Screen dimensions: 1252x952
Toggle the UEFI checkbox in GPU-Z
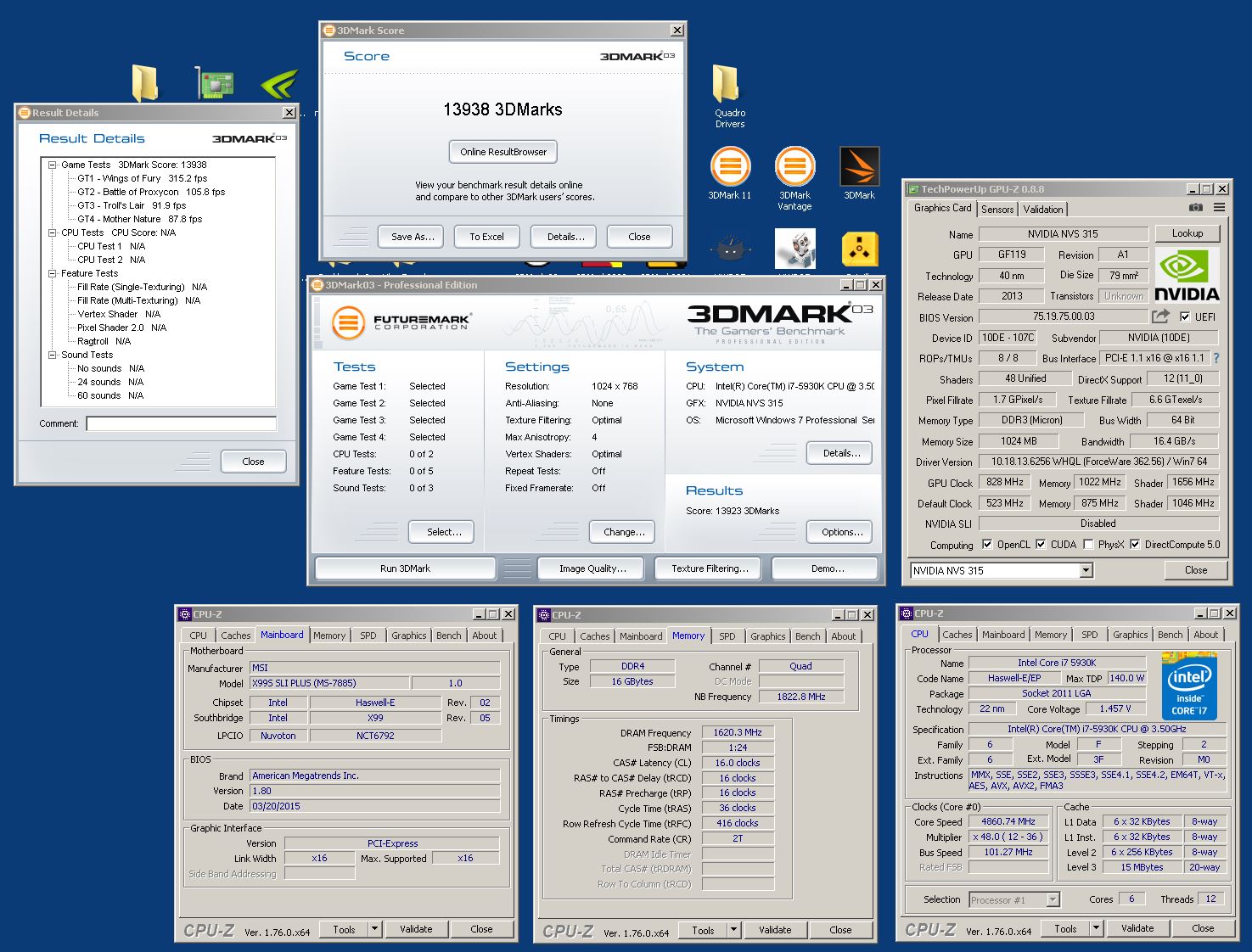1185,316
